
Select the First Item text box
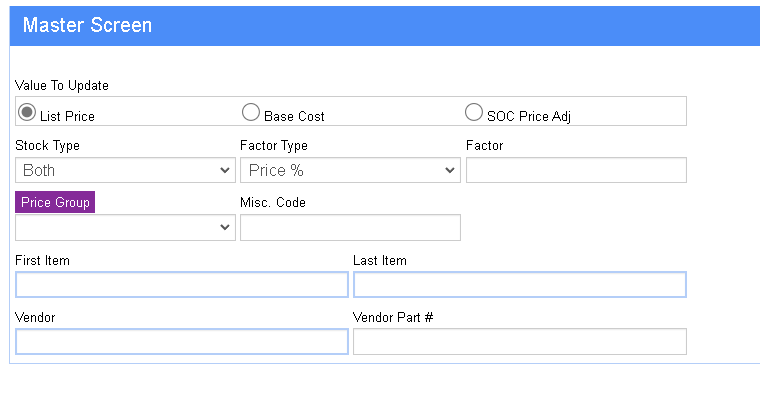182,284
